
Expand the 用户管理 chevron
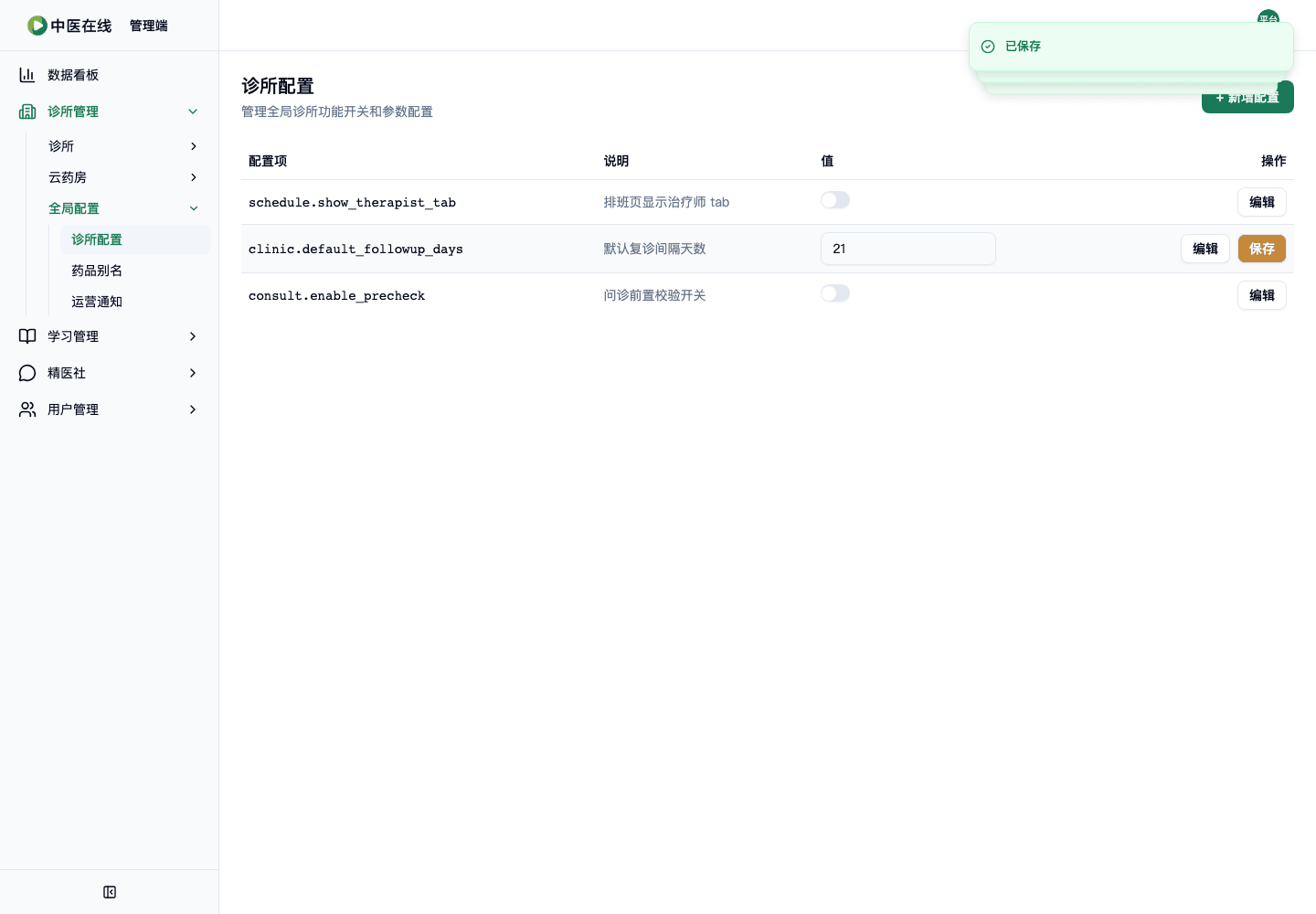click(x=193, y=409)
